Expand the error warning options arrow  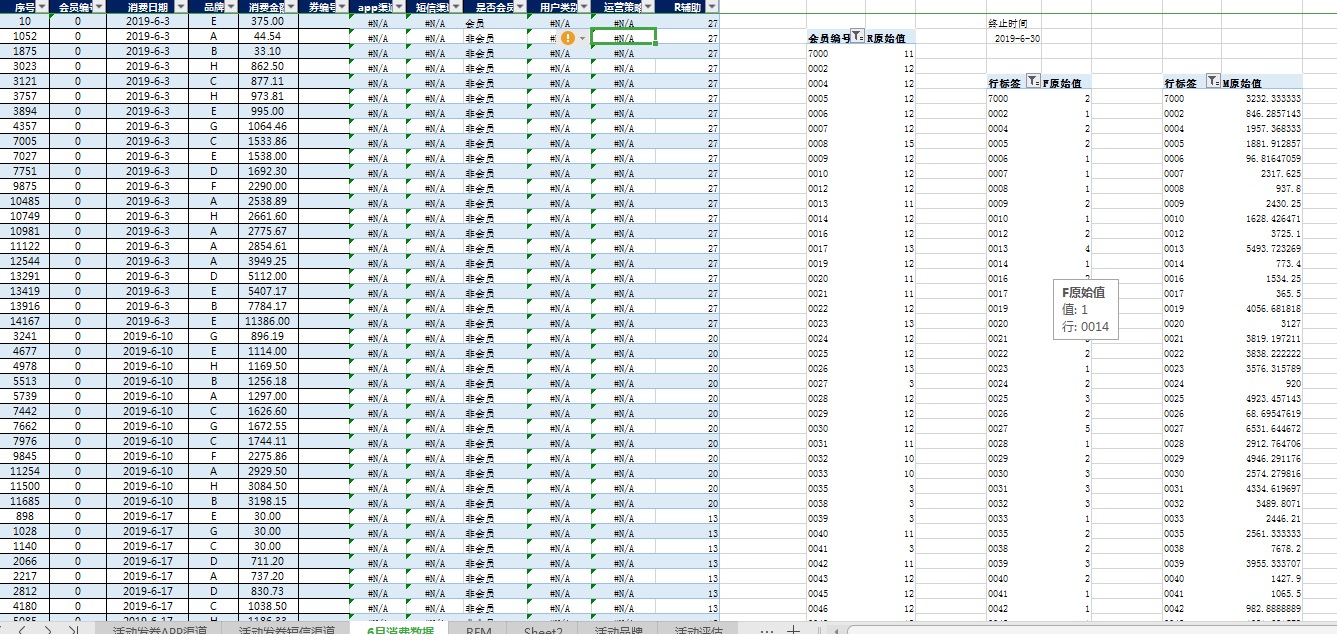point(582,38)
